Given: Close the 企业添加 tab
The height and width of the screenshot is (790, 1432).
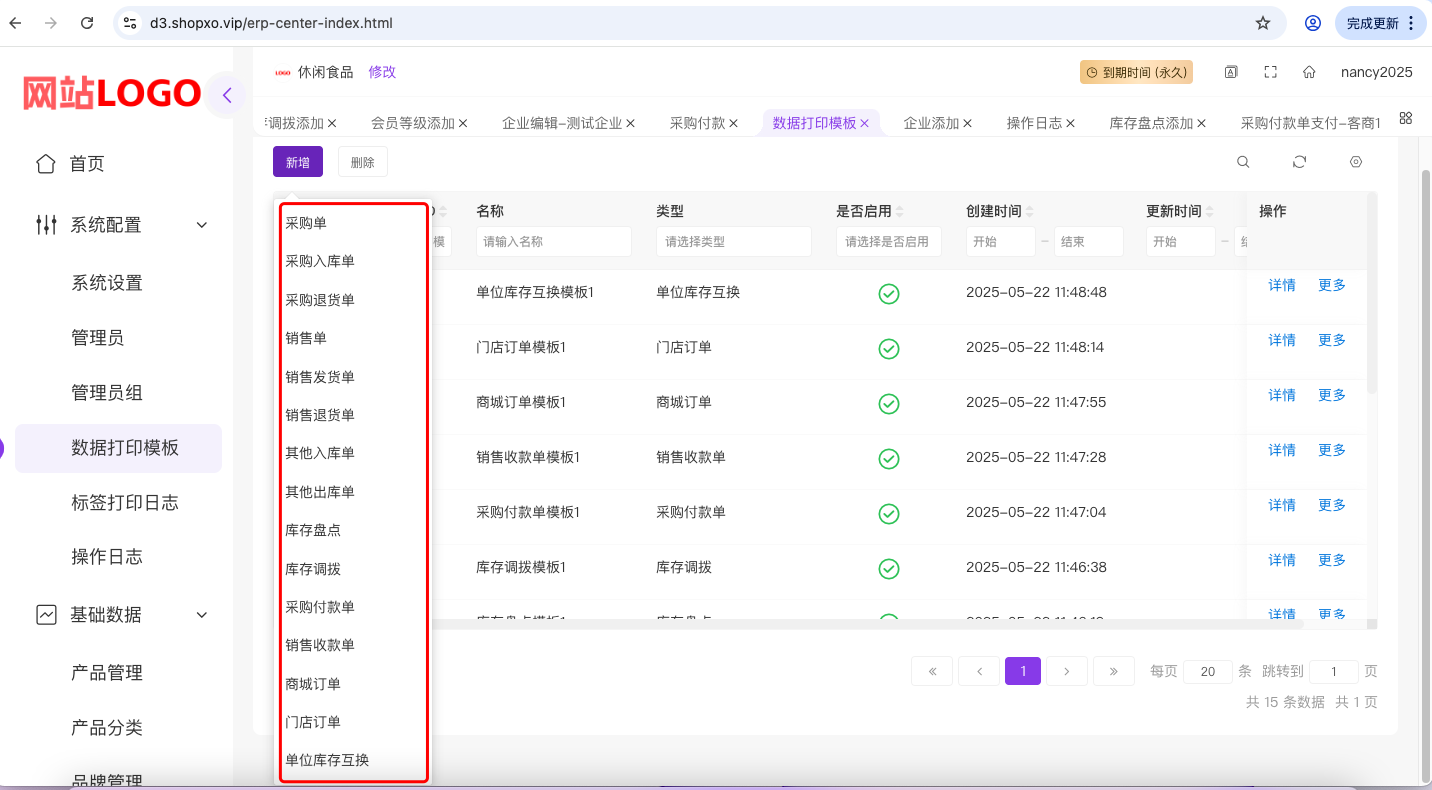Looking at the screenshot, I should (x=967, y=123).
